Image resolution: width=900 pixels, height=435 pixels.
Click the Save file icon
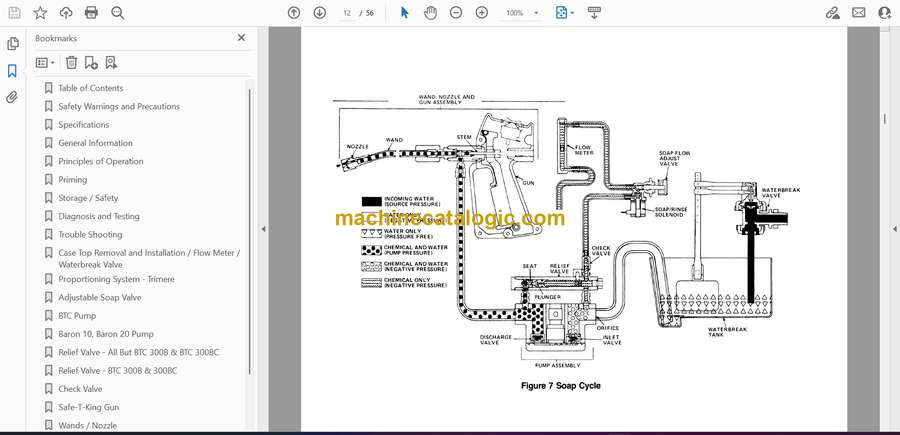tap(14, 13)
